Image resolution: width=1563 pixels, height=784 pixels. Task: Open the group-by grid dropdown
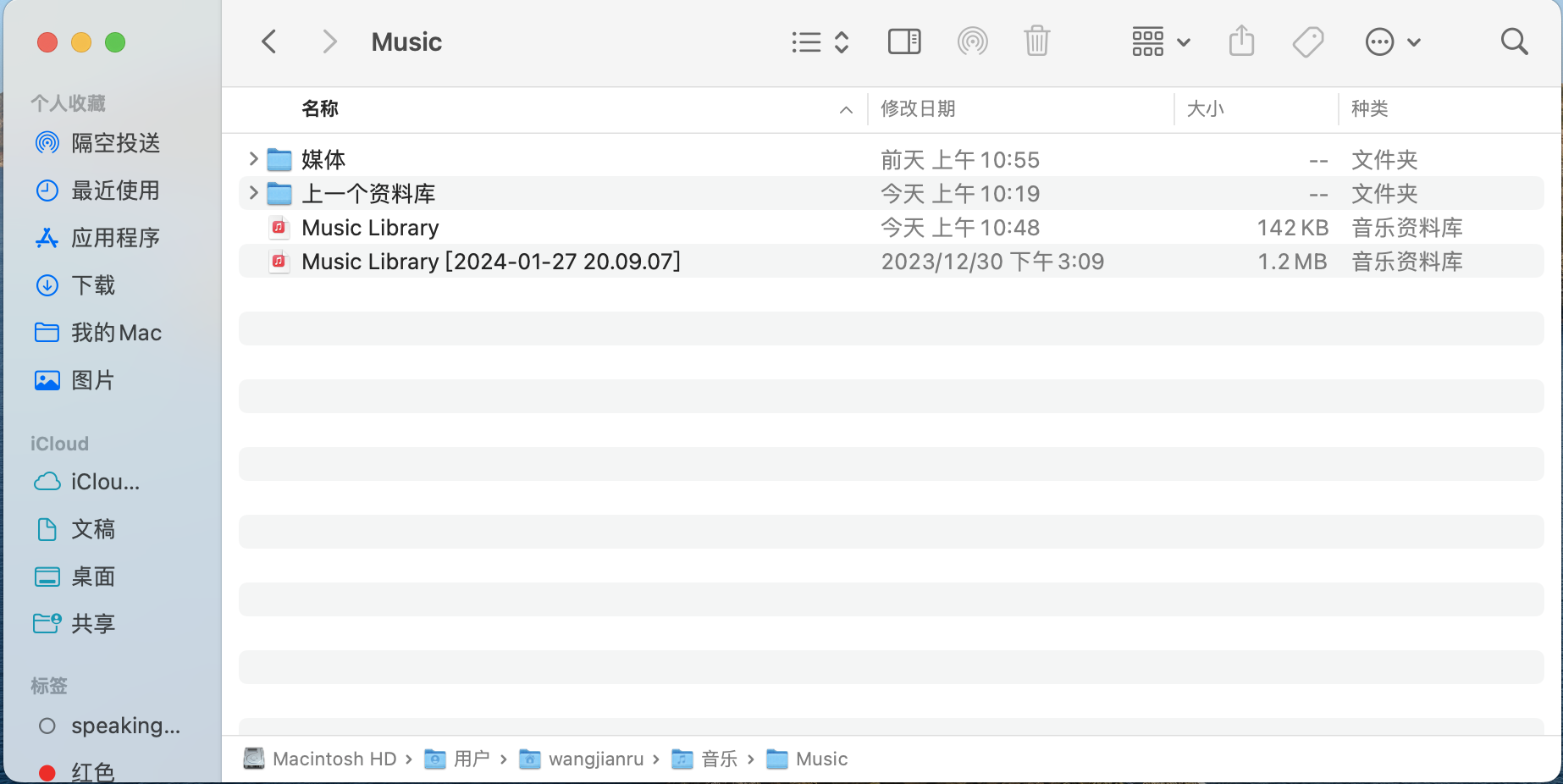pos(1161,41)
